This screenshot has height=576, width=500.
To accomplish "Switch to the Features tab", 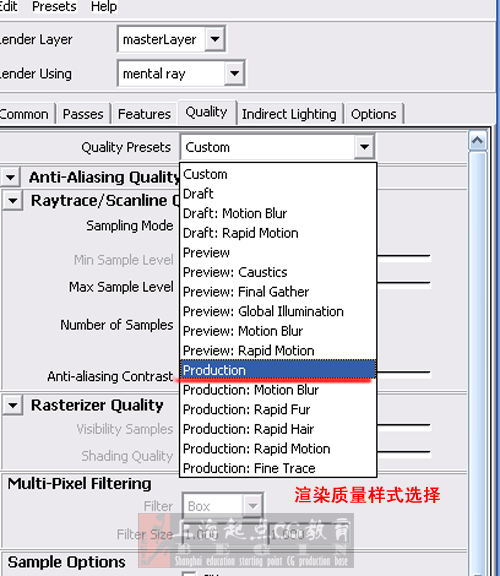I will click(x=144, y=114).
